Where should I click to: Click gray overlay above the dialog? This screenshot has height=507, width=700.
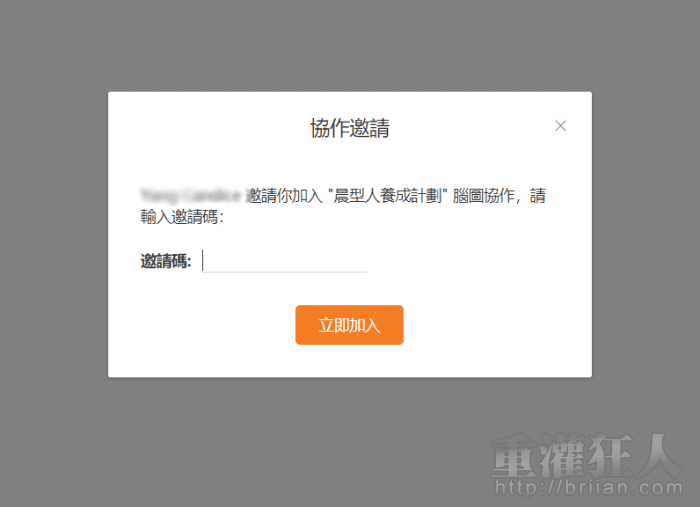350,45
